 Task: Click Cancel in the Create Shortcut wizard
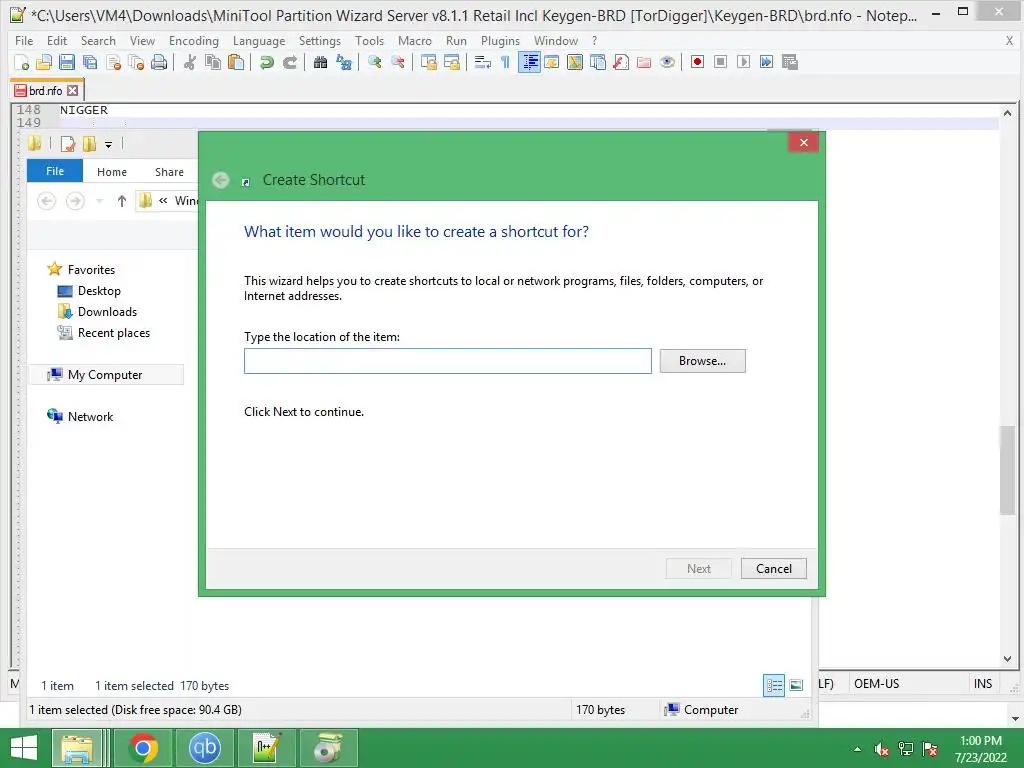tap(774, 569)
